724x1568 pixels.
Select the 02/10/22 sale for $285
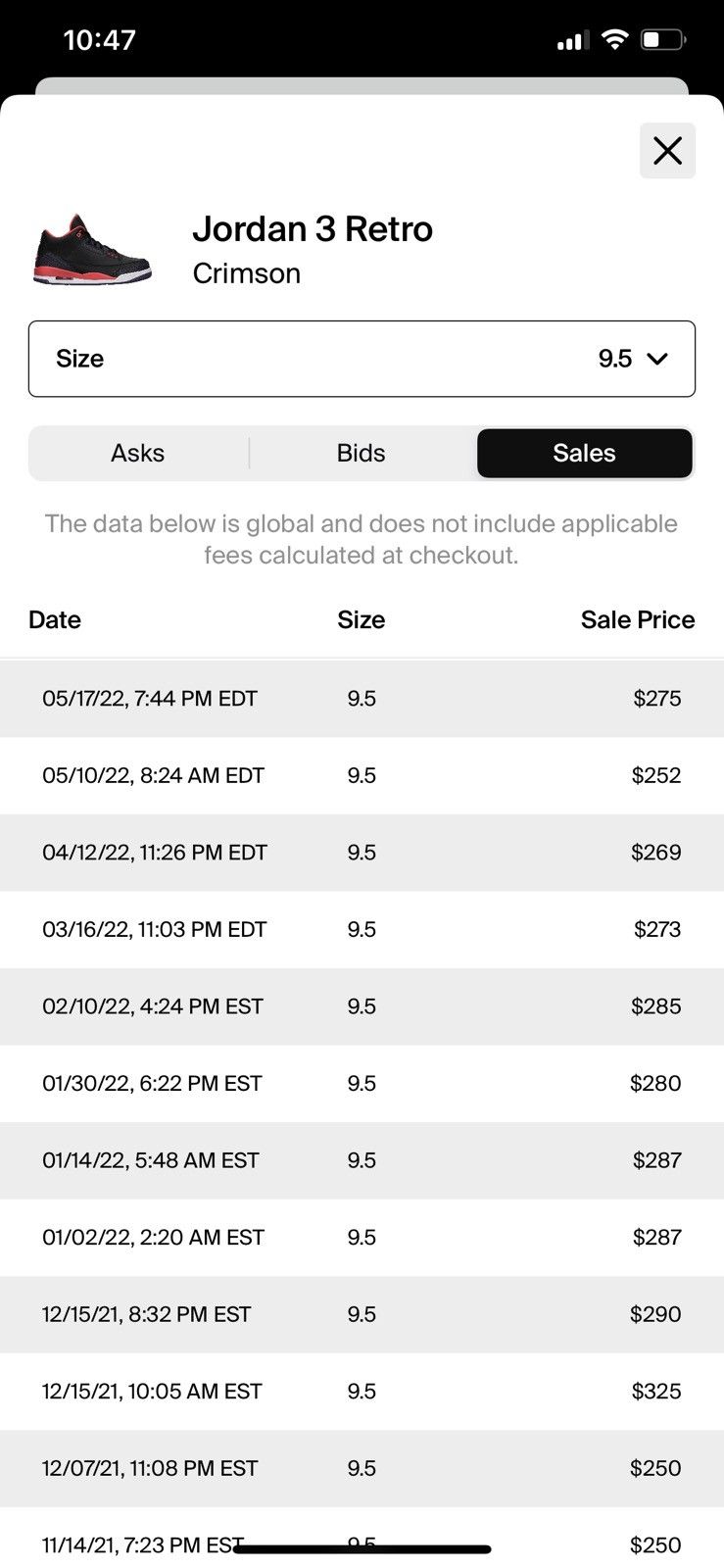pos(362,1006)
